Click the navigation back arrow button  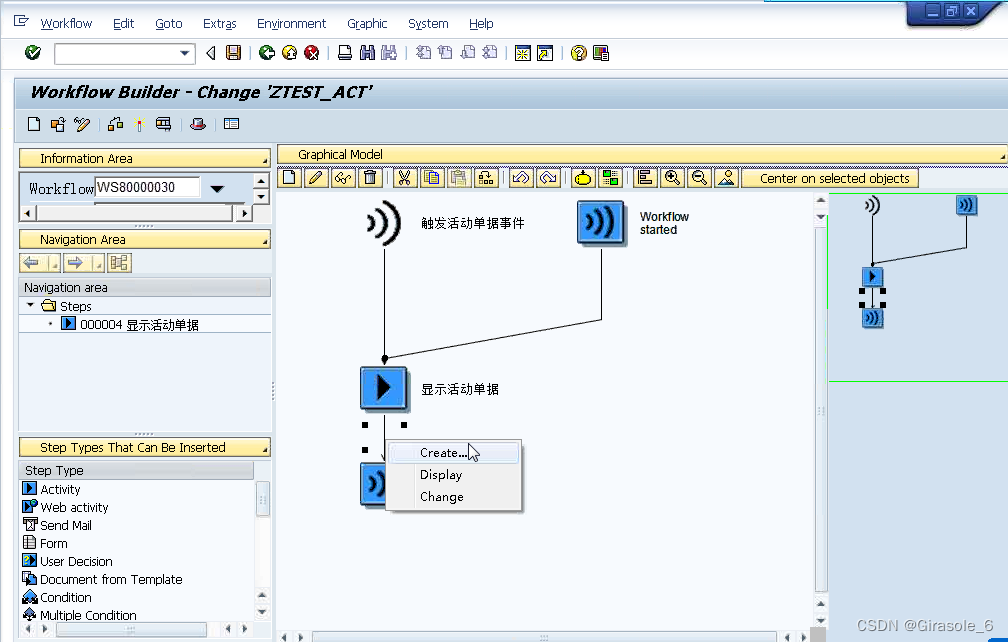(31, 262)
